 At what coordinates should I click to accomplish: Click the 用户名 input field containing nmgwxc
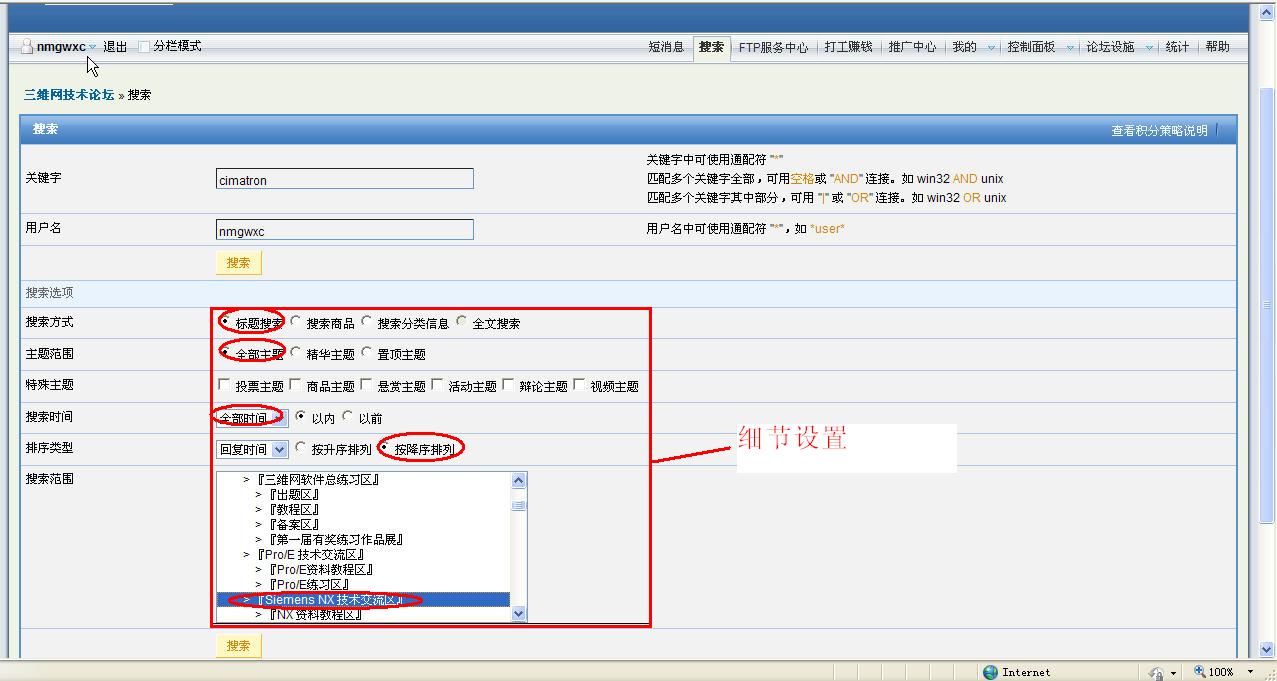pyautogui.click(x=344, y=230)
